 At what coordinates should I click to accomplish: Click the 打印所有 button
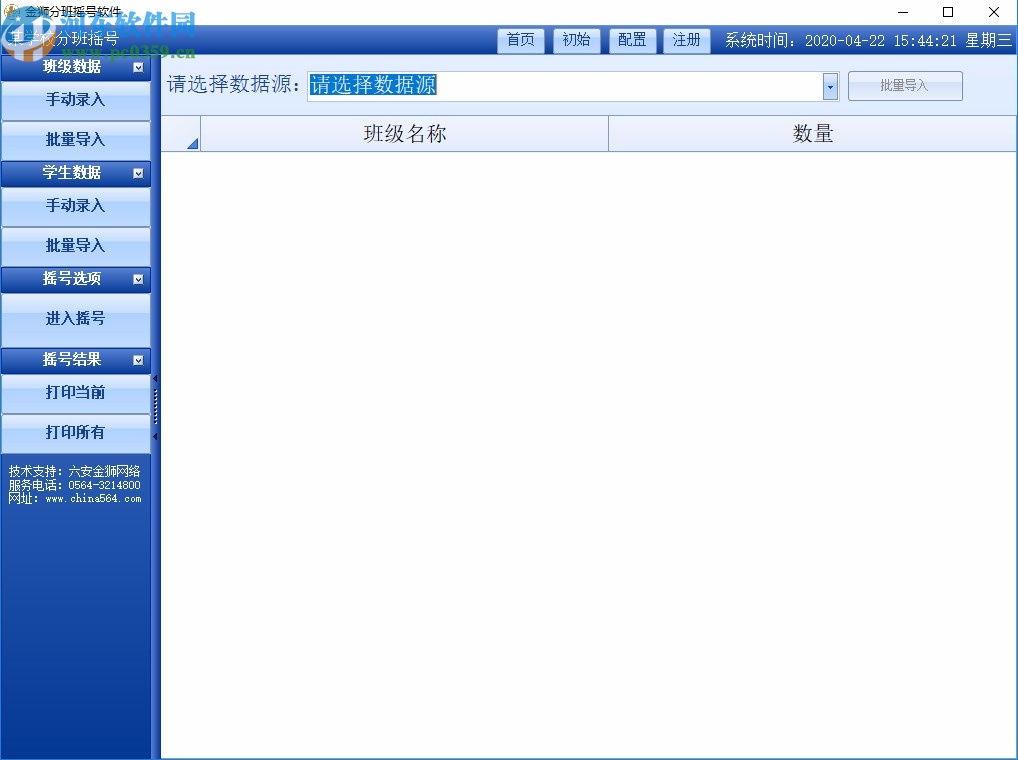click(x=75, y=434)
